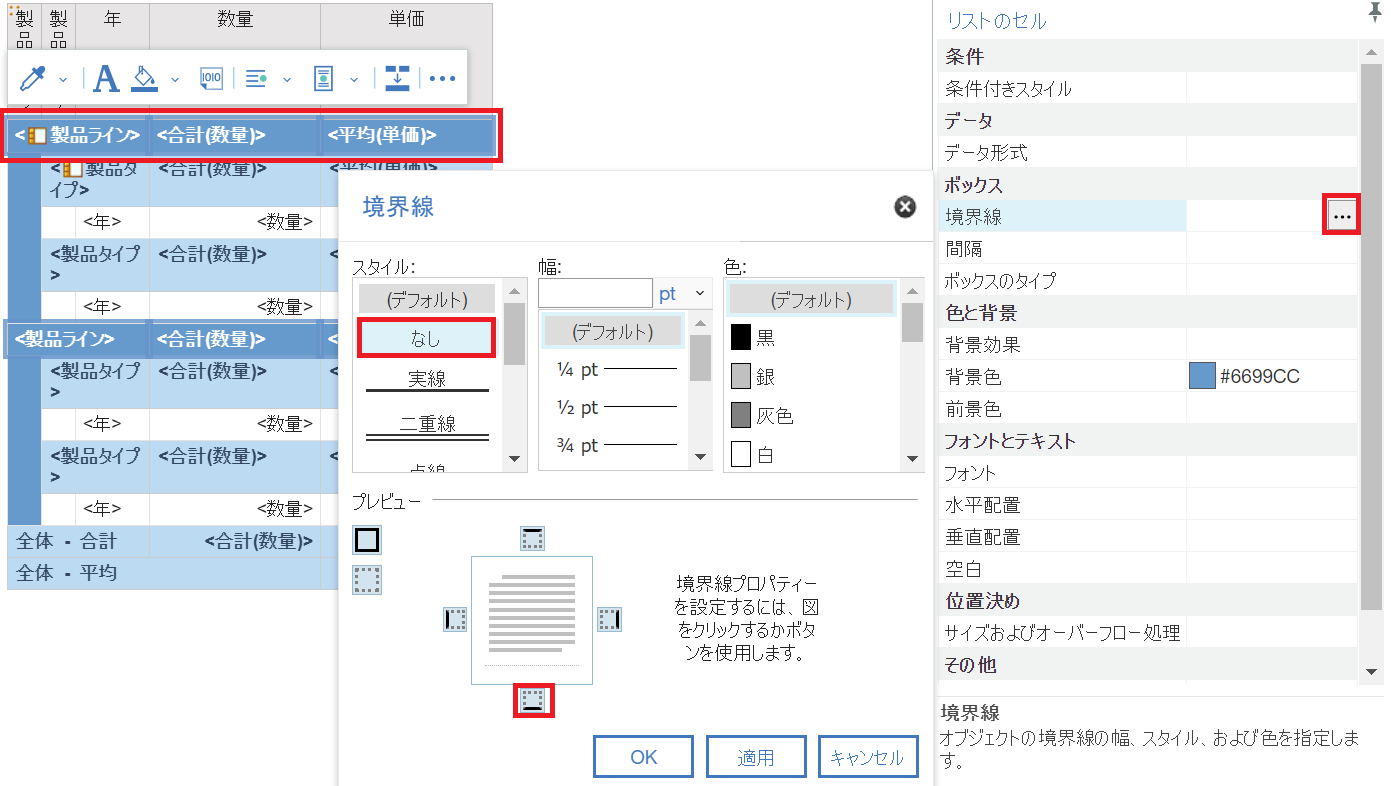Pick the 銀 silver color swatch
Image resolution: width=1391 pixels, height=786 pixels.
741,376
